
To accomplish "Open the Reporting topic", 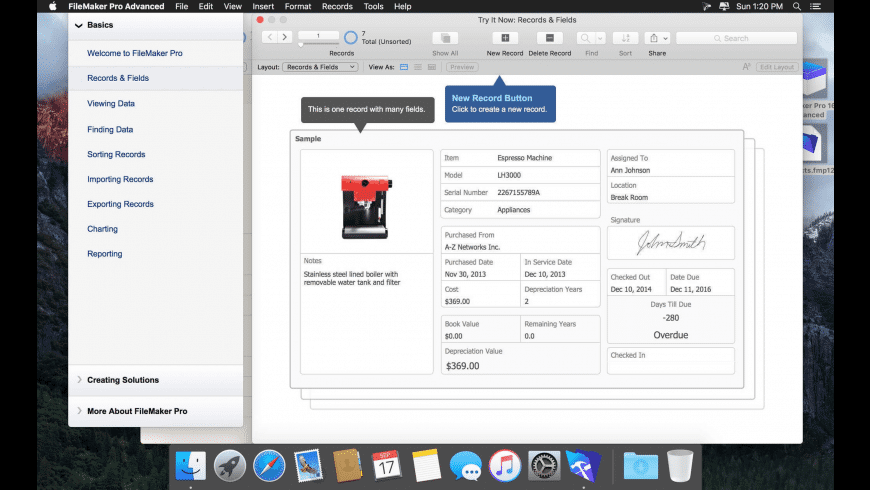I will [104, 254].
